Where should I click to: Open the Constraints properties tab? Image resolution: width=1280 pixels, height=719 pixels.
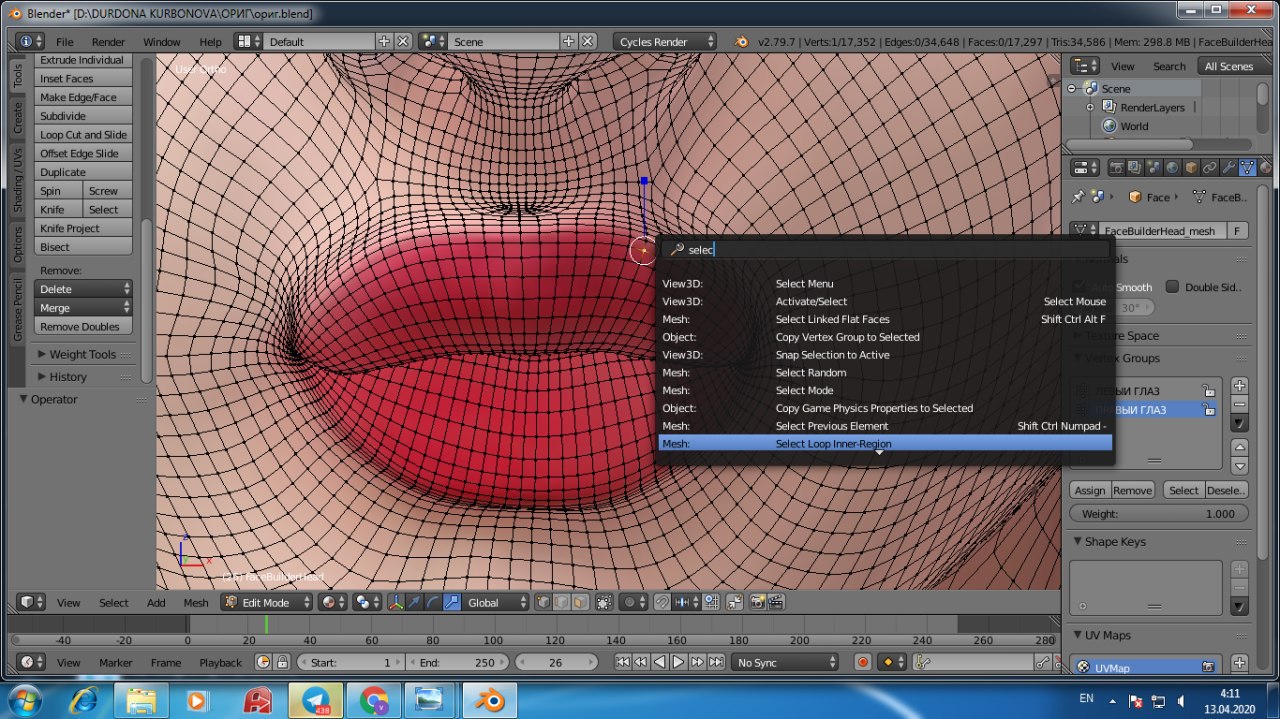tap(1210, 168)
